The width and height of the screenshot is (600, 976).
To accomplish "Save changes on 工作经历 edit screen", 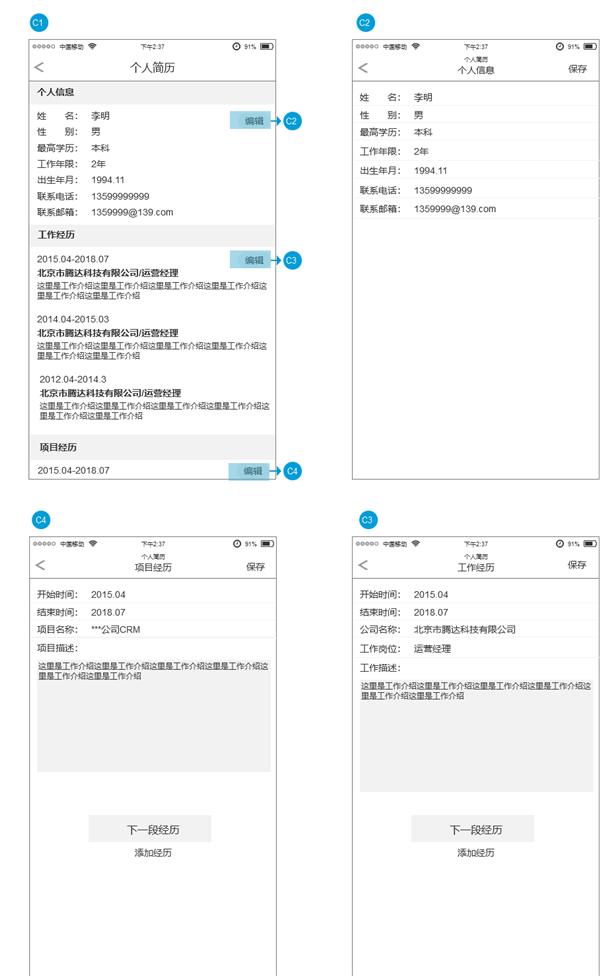I will (x=577, y=565).
